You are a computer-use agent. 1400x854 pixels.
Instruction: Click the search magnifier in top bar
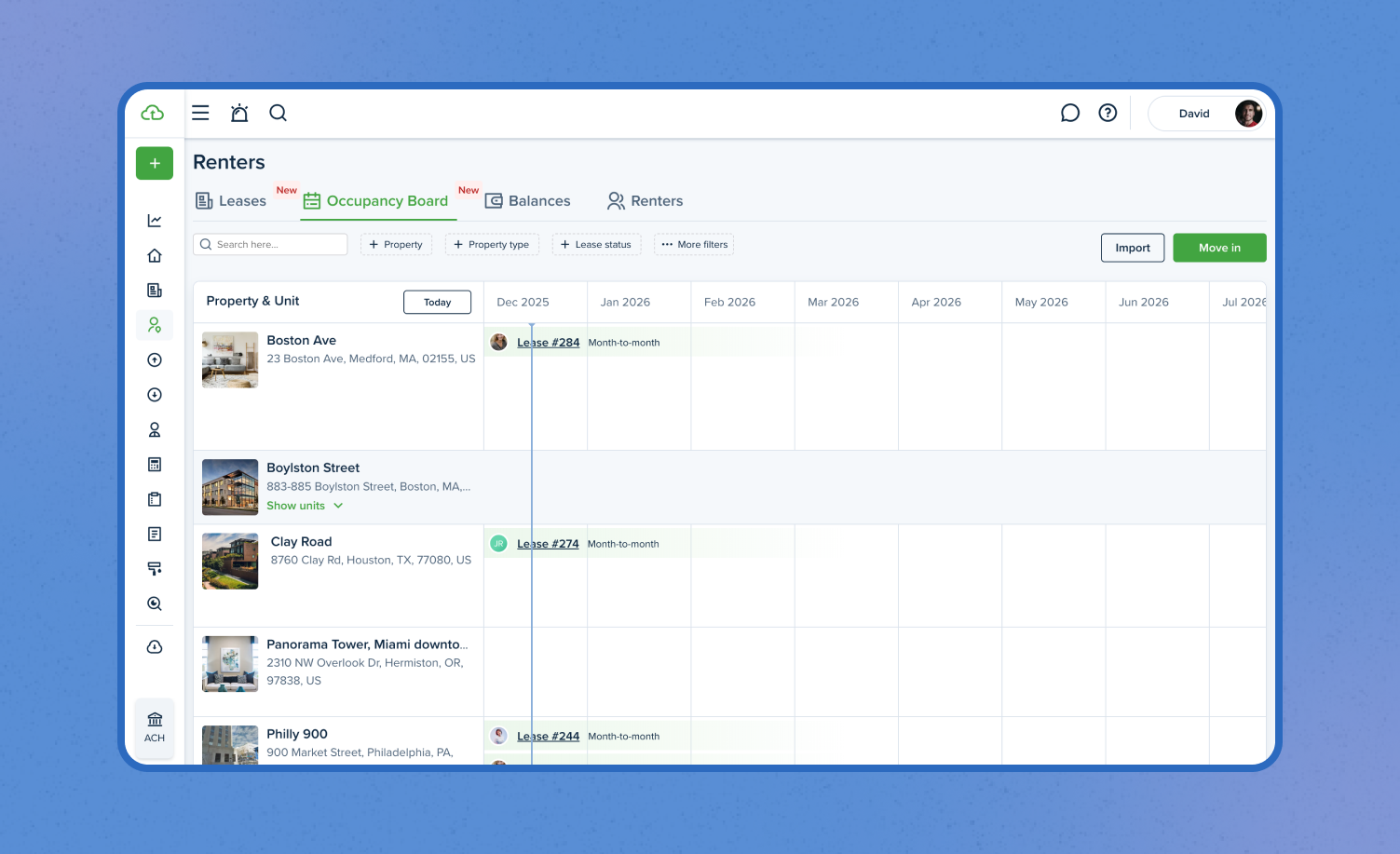278,113
